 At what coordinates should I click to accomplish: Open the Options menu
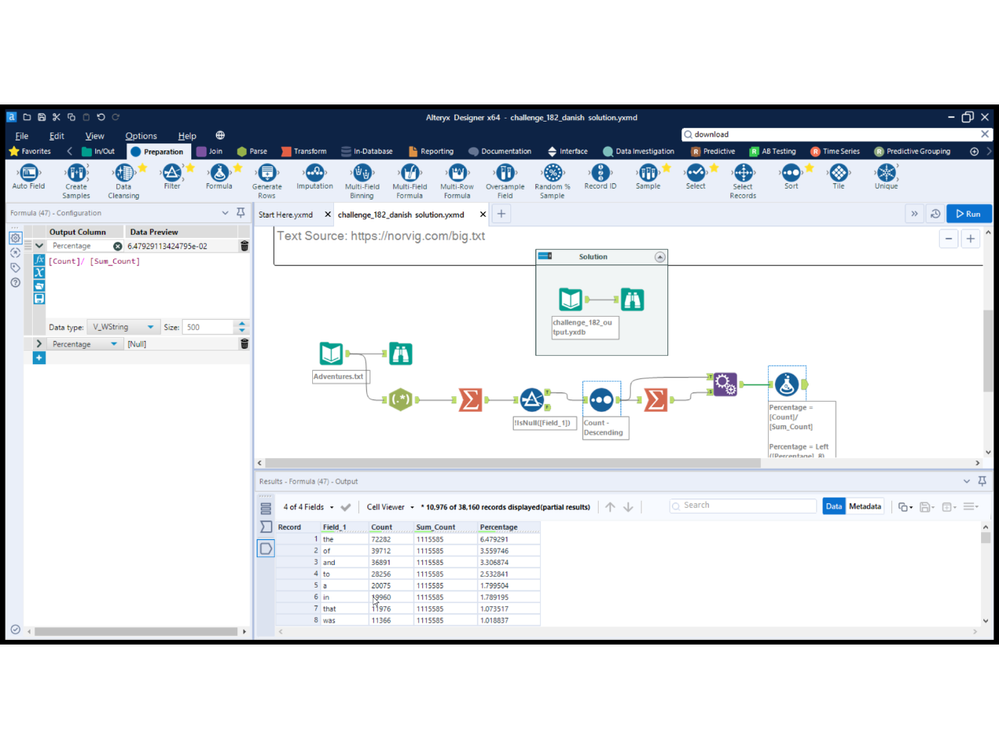click(141, 136)
